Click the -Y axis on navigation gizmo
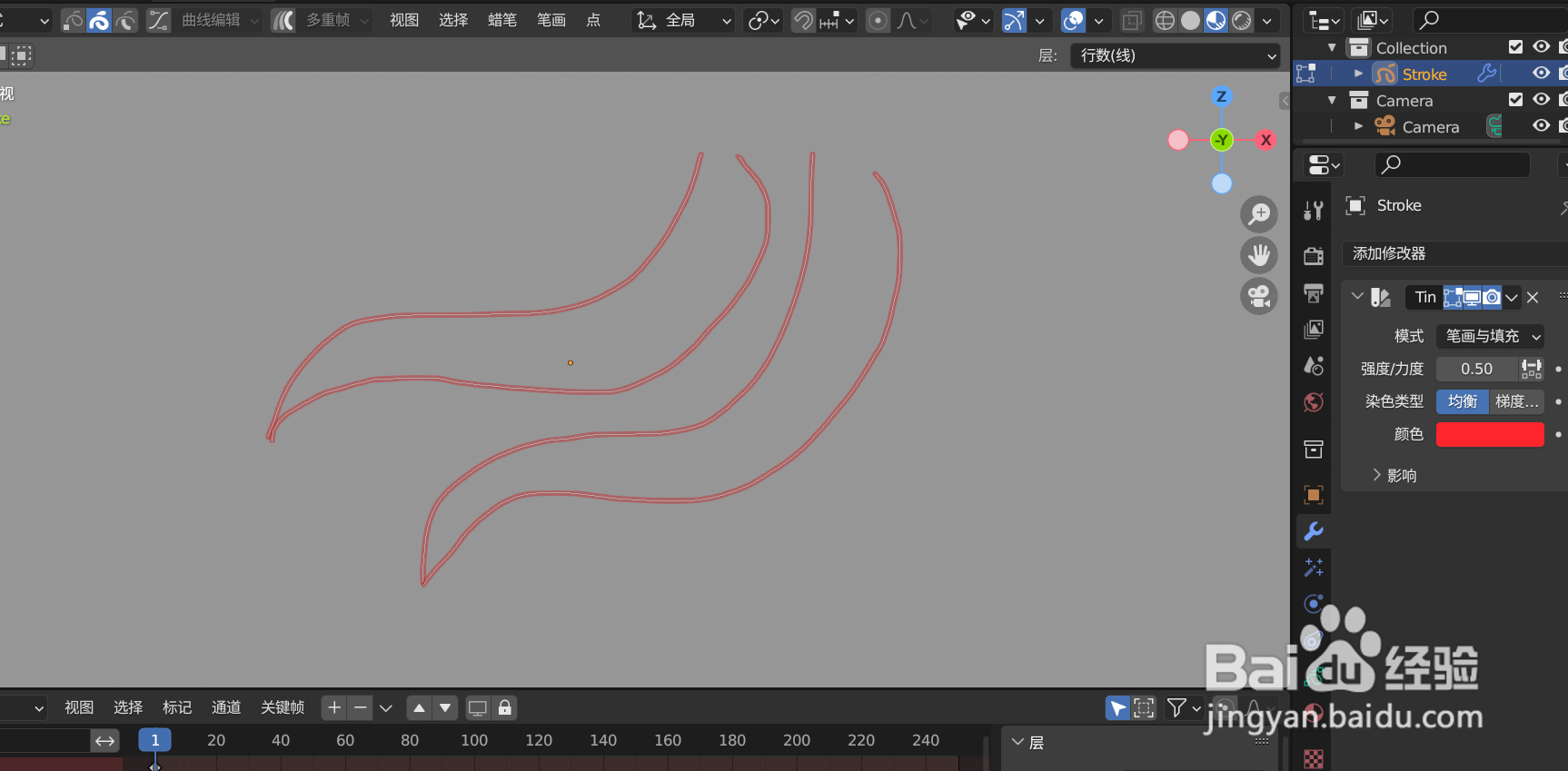 pos(1222,140)
